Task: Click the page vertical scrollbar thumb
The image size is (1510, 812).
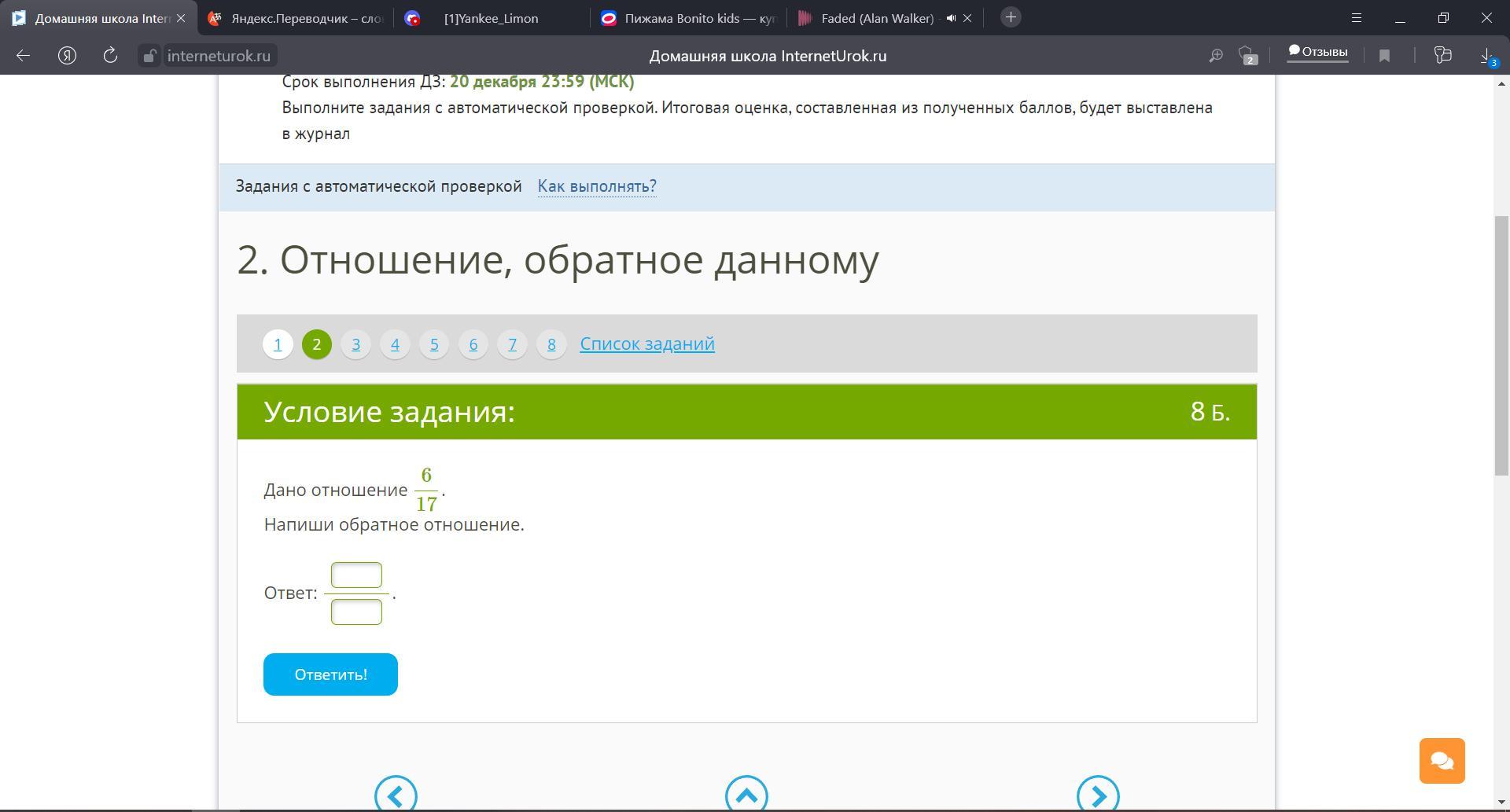Action: tap(1501, 345)
